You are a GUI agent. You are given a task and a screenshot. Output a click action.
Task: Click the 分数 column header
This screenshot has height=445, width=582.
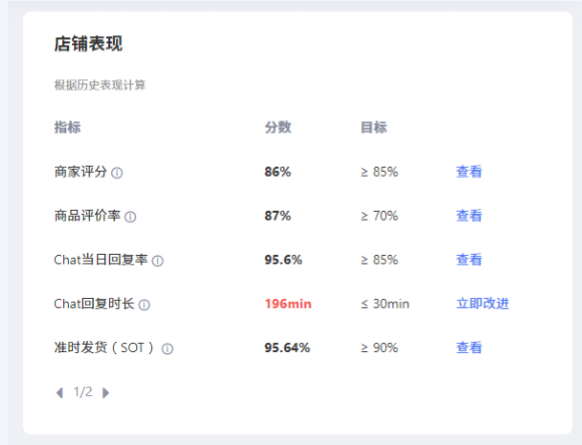pos(278,127)
